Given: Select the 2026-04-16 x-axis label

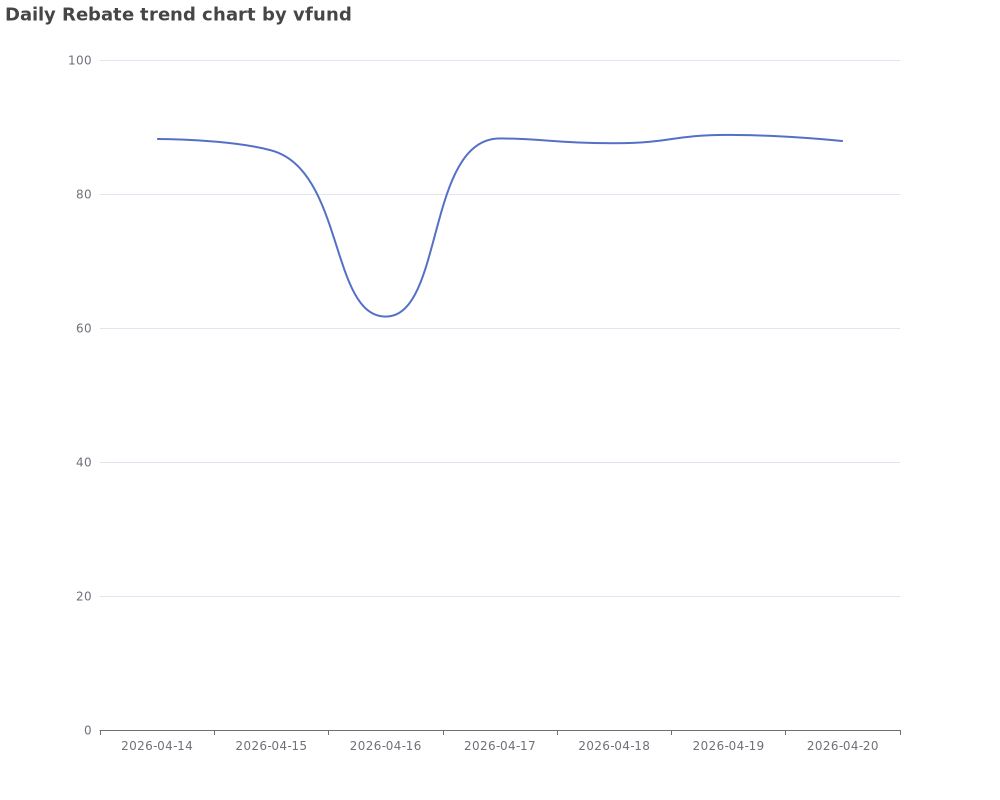Looking at the screenshot, I should pos(385,746).
